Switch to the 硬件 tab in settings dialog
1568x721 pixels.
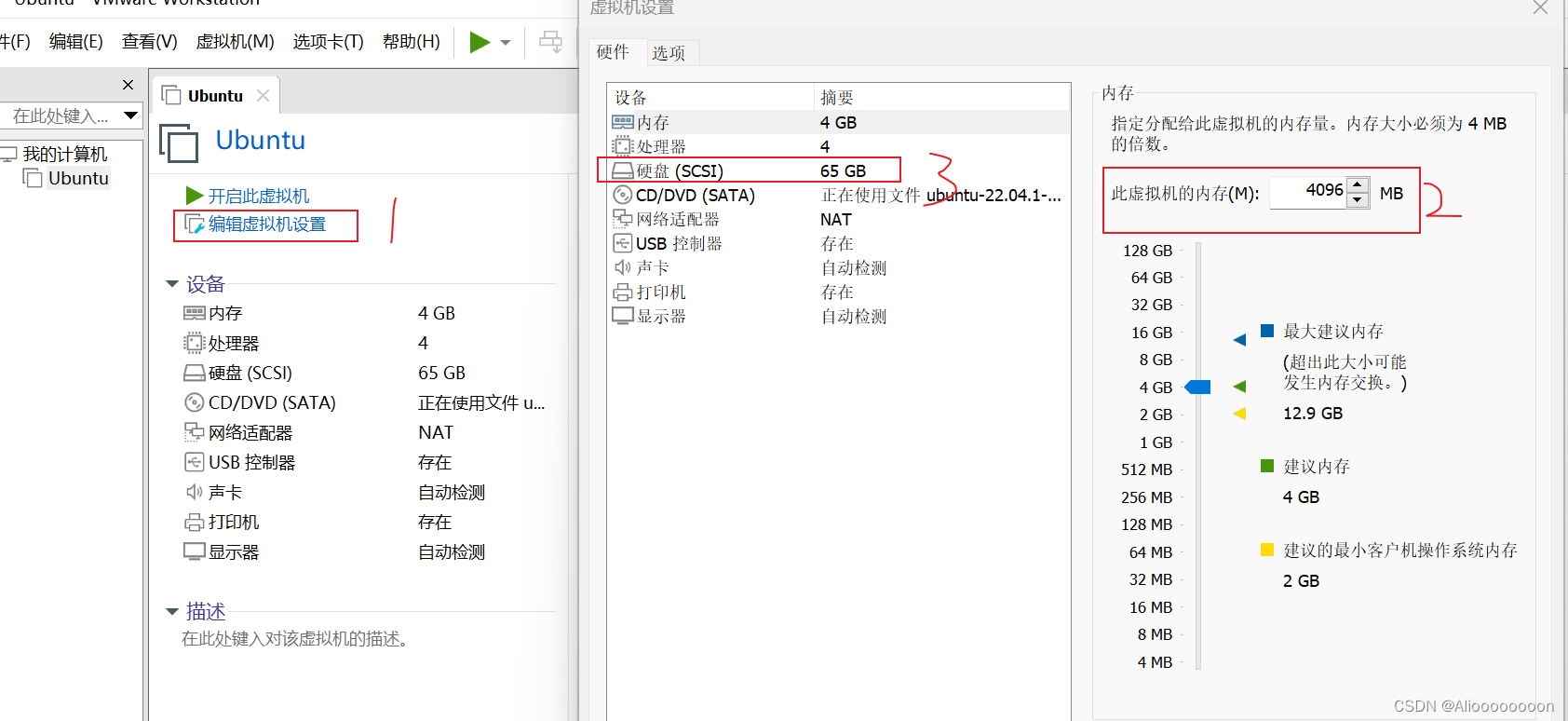point(613,52)
